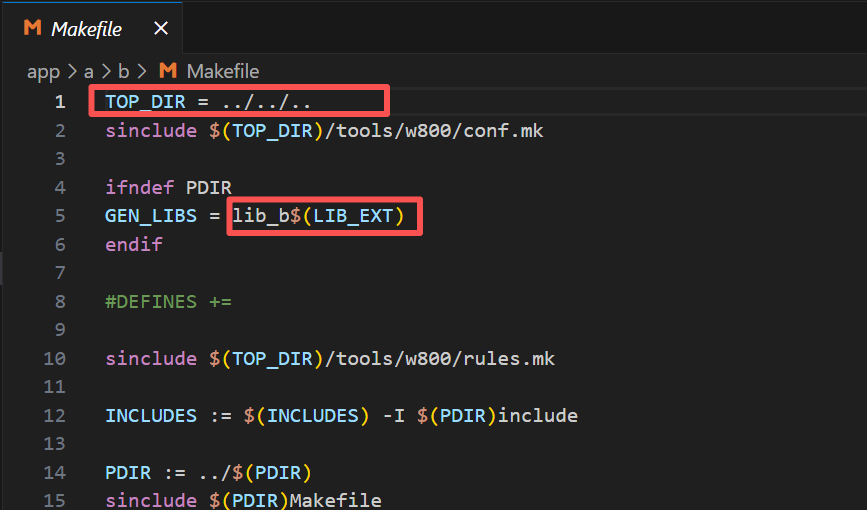
Task: Open the 'b' breadcrumb folder
Action: [124, 71]
